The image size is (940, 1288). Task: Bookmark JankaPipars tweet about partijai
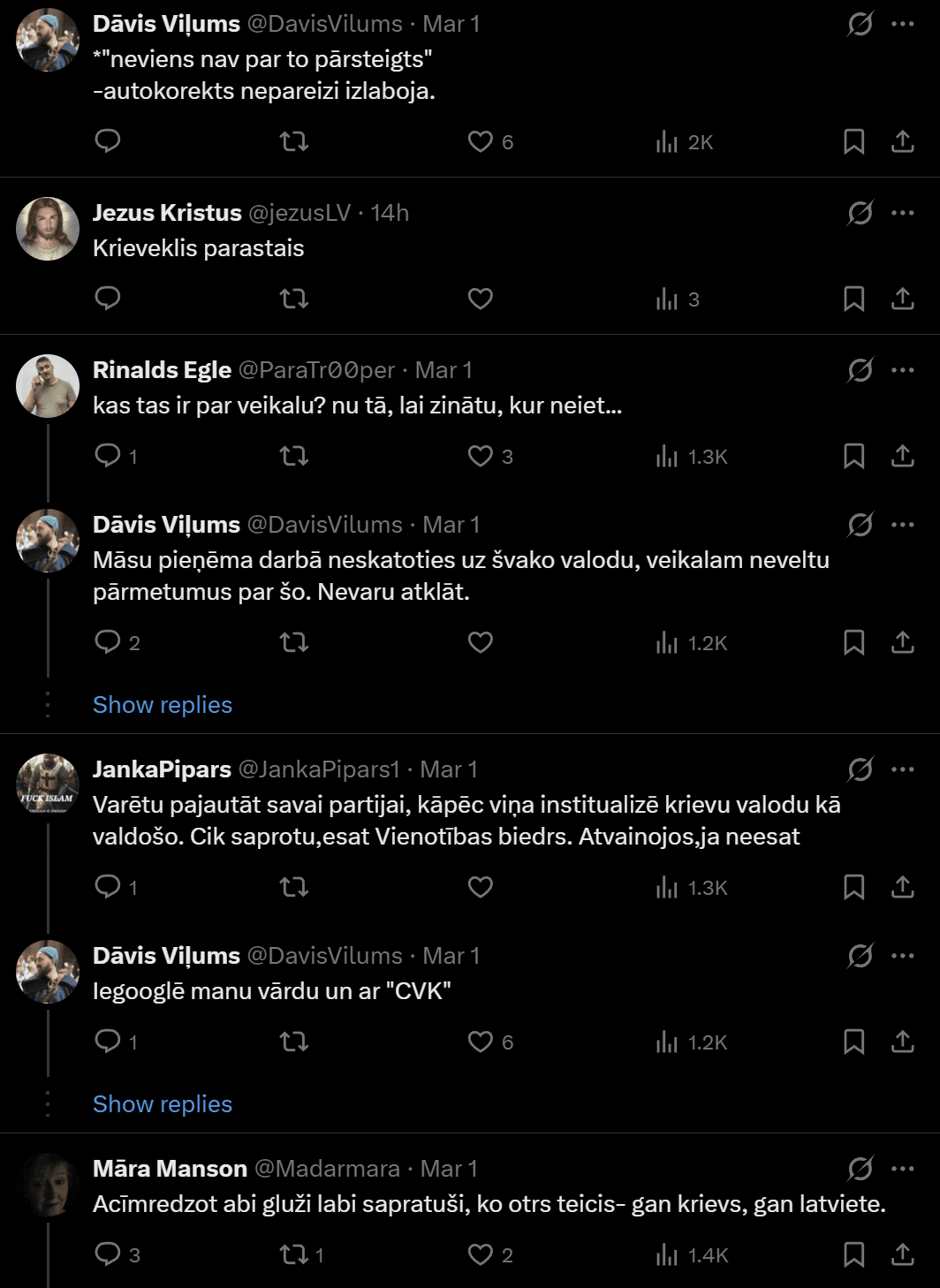point(853,887)
